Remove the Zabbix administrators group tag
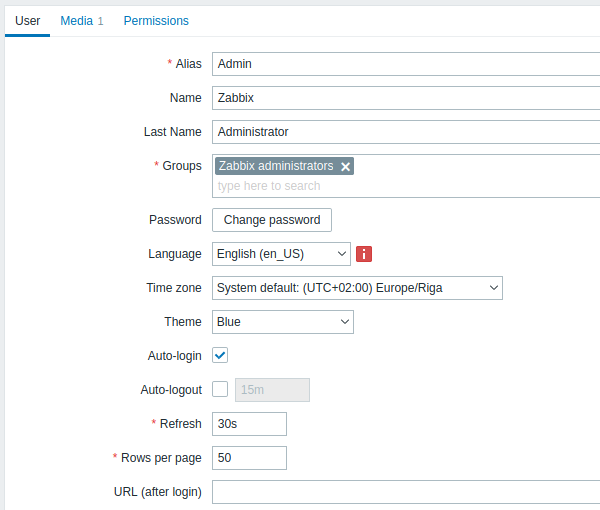 click(x=346, y=167)
